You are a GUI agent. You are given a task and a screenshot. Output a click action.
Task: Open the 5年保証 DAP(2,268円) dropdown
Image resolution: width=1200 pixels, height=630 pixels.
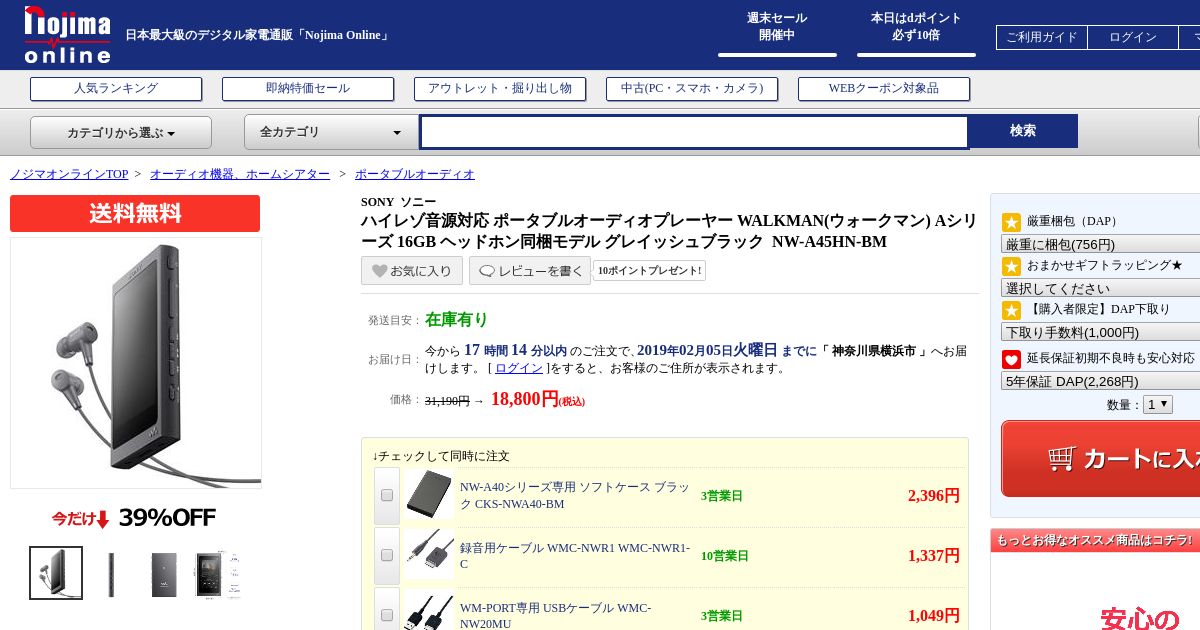(1100, 381)
